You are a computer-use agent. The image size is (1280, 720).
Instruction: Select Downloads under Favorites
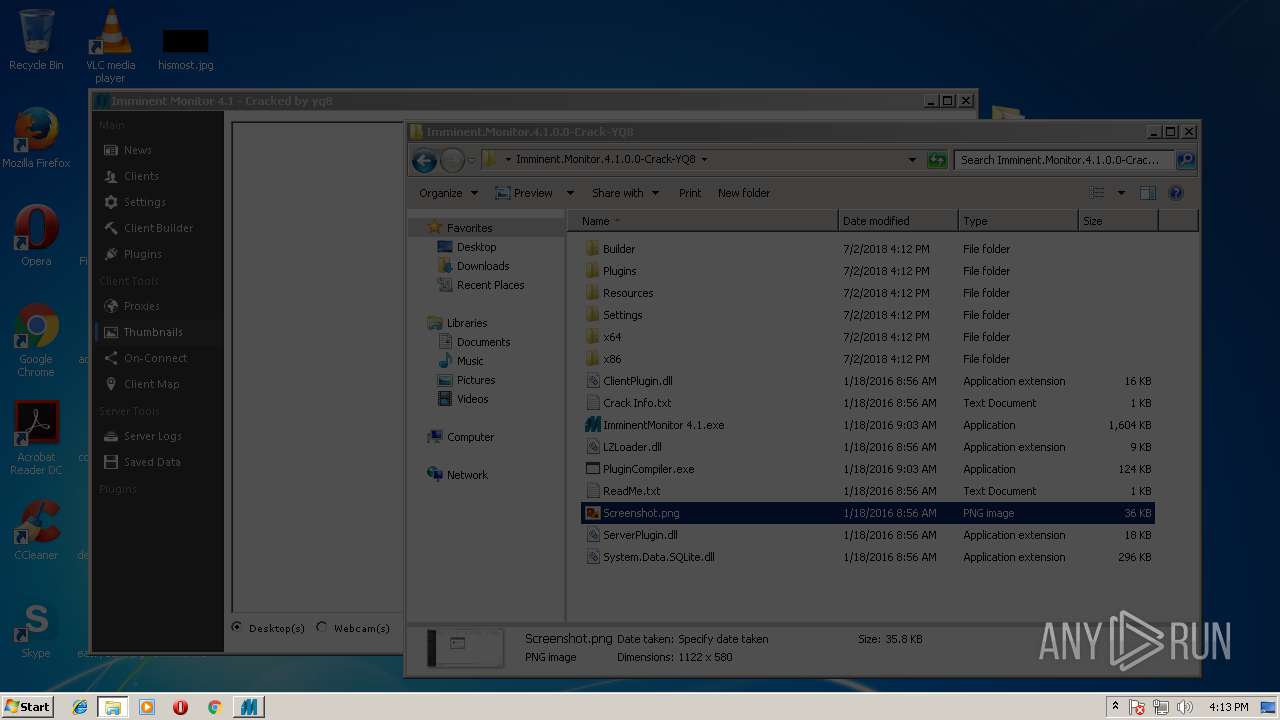pos(483,266)
